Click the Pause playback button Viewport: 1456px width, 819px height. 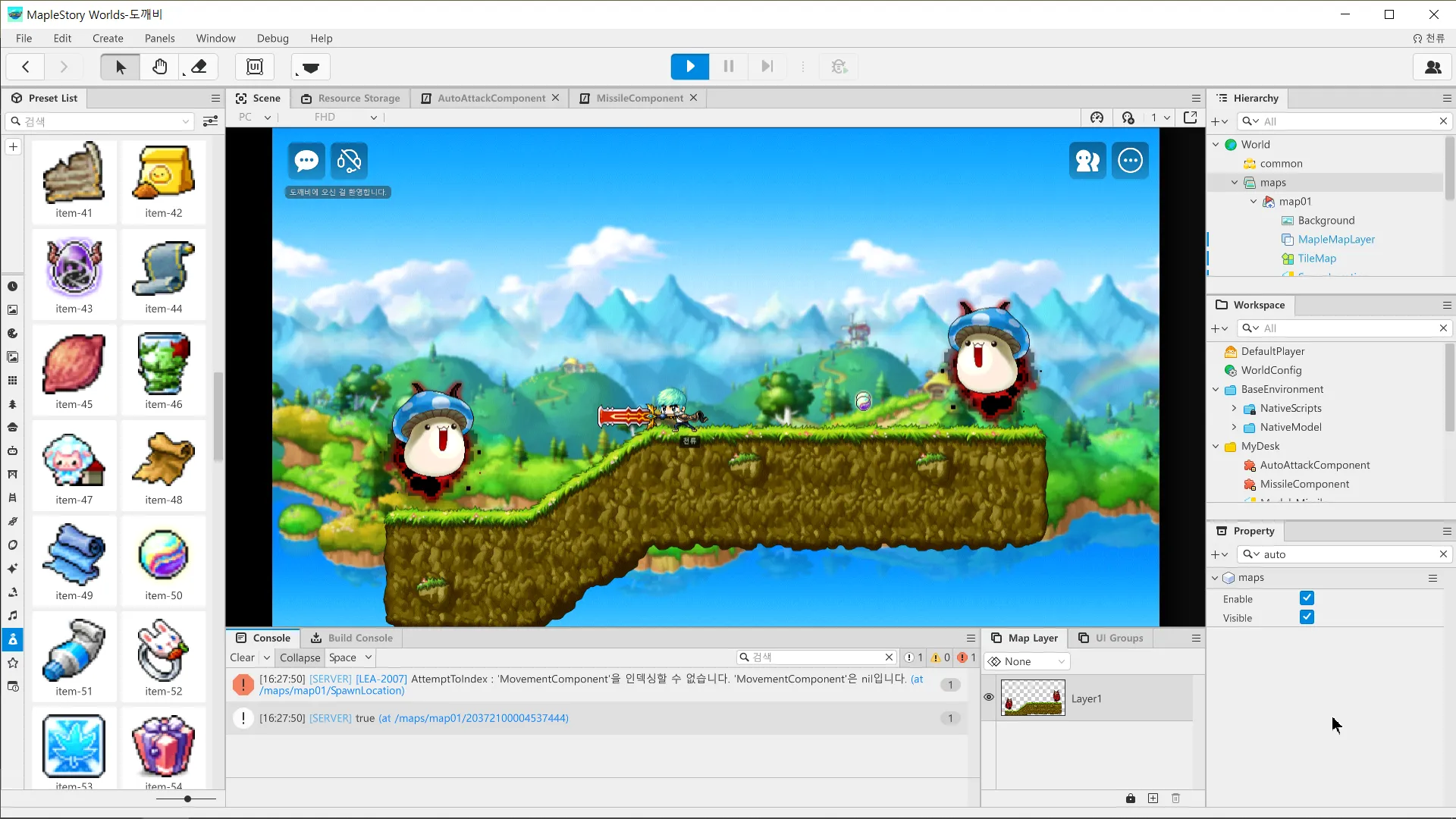pos(729,67)
